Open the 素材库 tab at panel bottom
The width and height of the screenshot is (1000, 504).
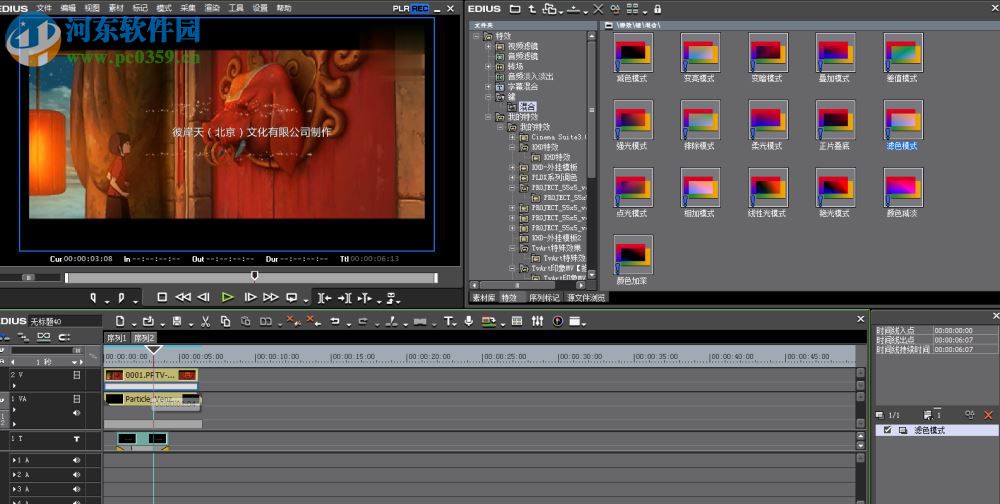pos(483,297)
